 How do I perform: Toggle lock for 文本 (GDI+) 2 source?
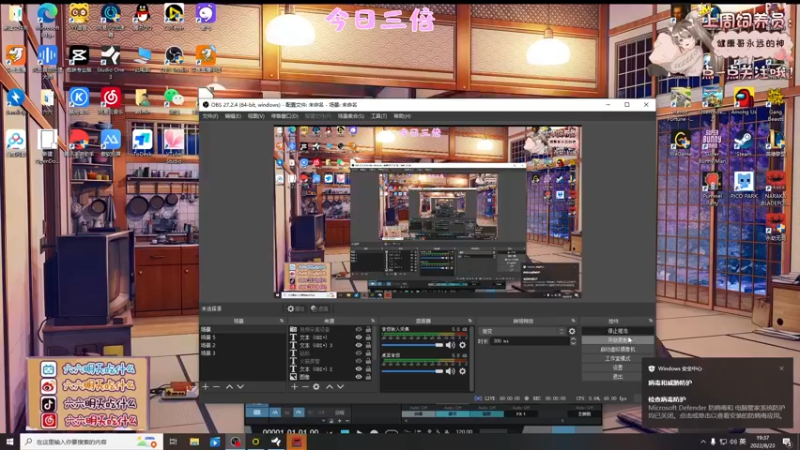tap(368, 368)
